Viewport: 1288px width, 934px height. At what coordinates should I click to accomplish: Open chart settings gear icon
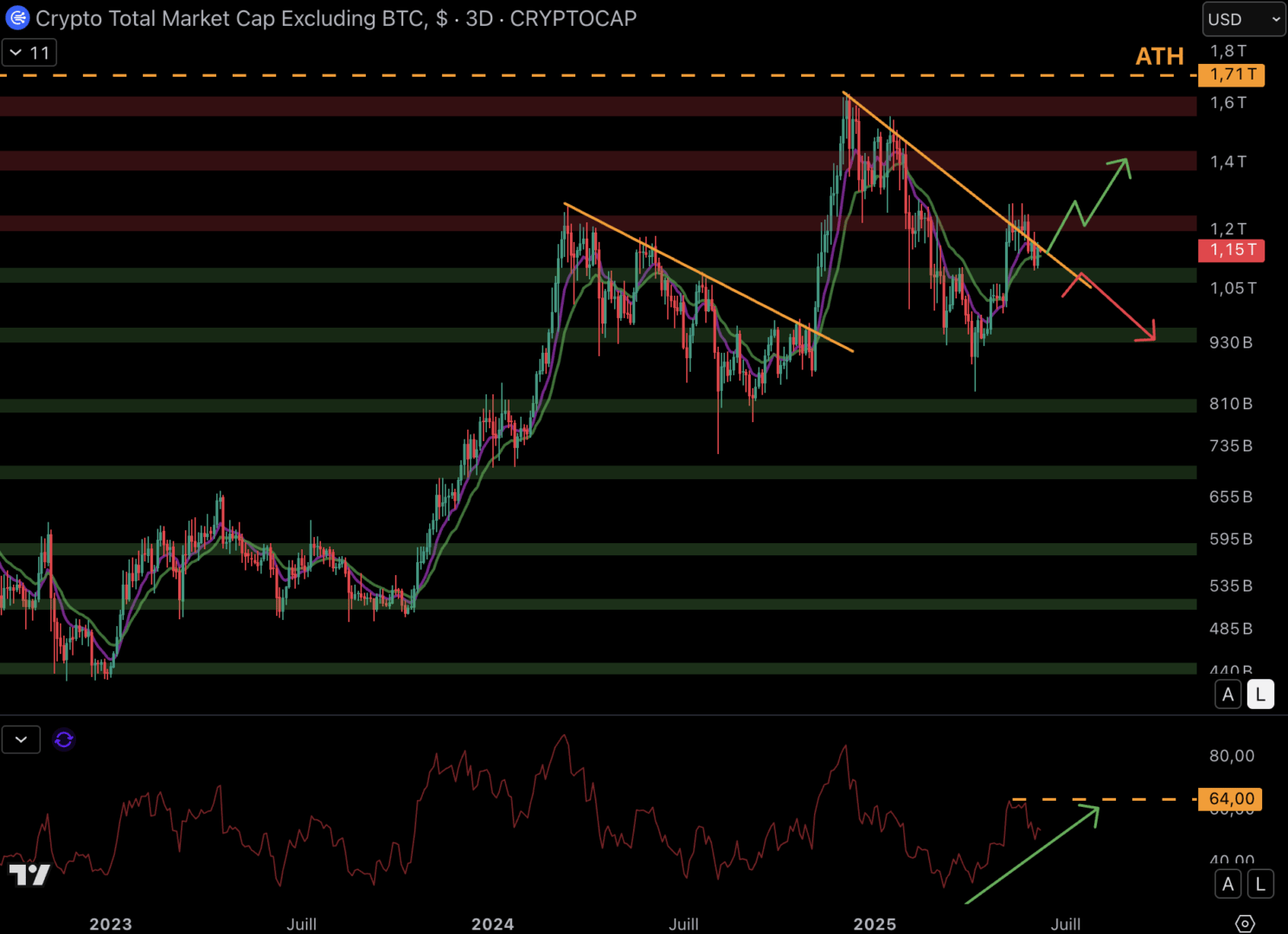(x=1245, y=924)
